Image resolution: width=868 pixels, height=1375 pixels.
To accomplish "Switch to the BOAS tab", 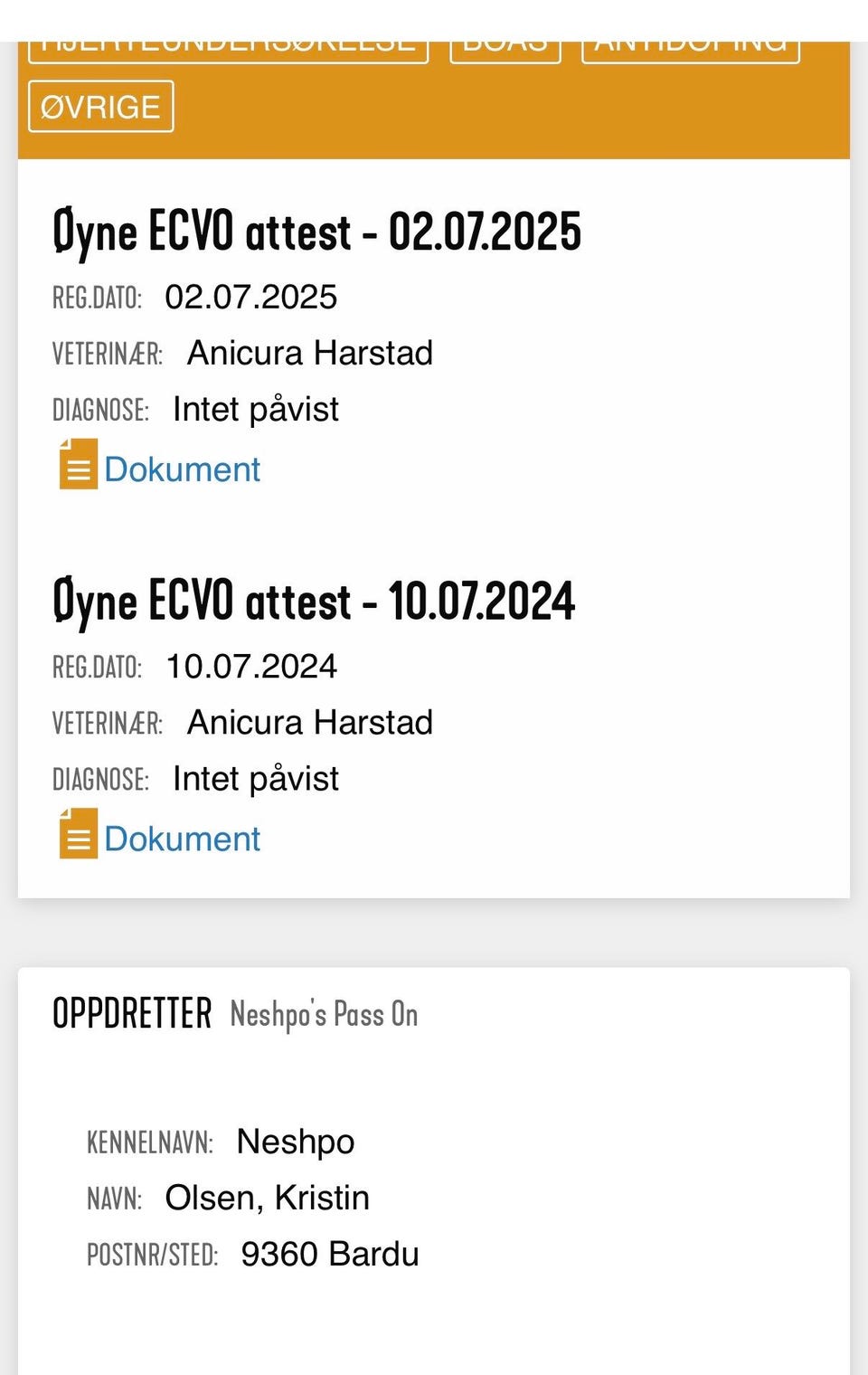I will 505,50.
